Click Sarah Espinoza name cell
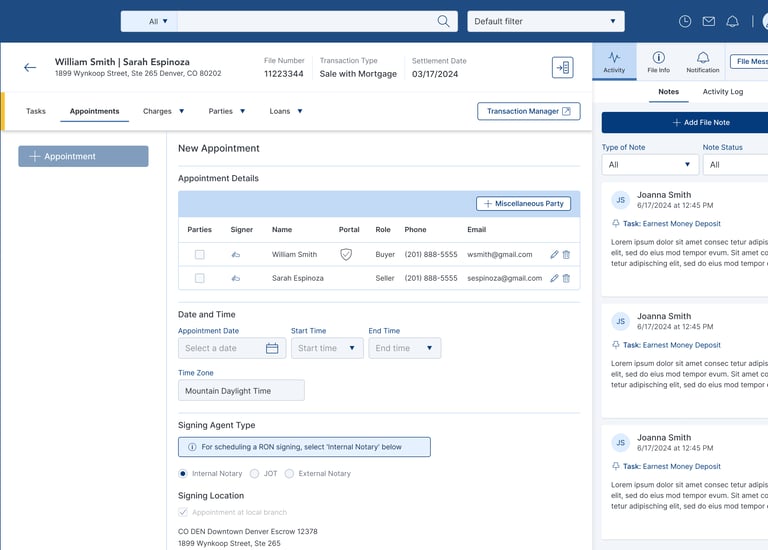This screenshot has height=550, width=768. pyautogui.click(x=298, y=278)
